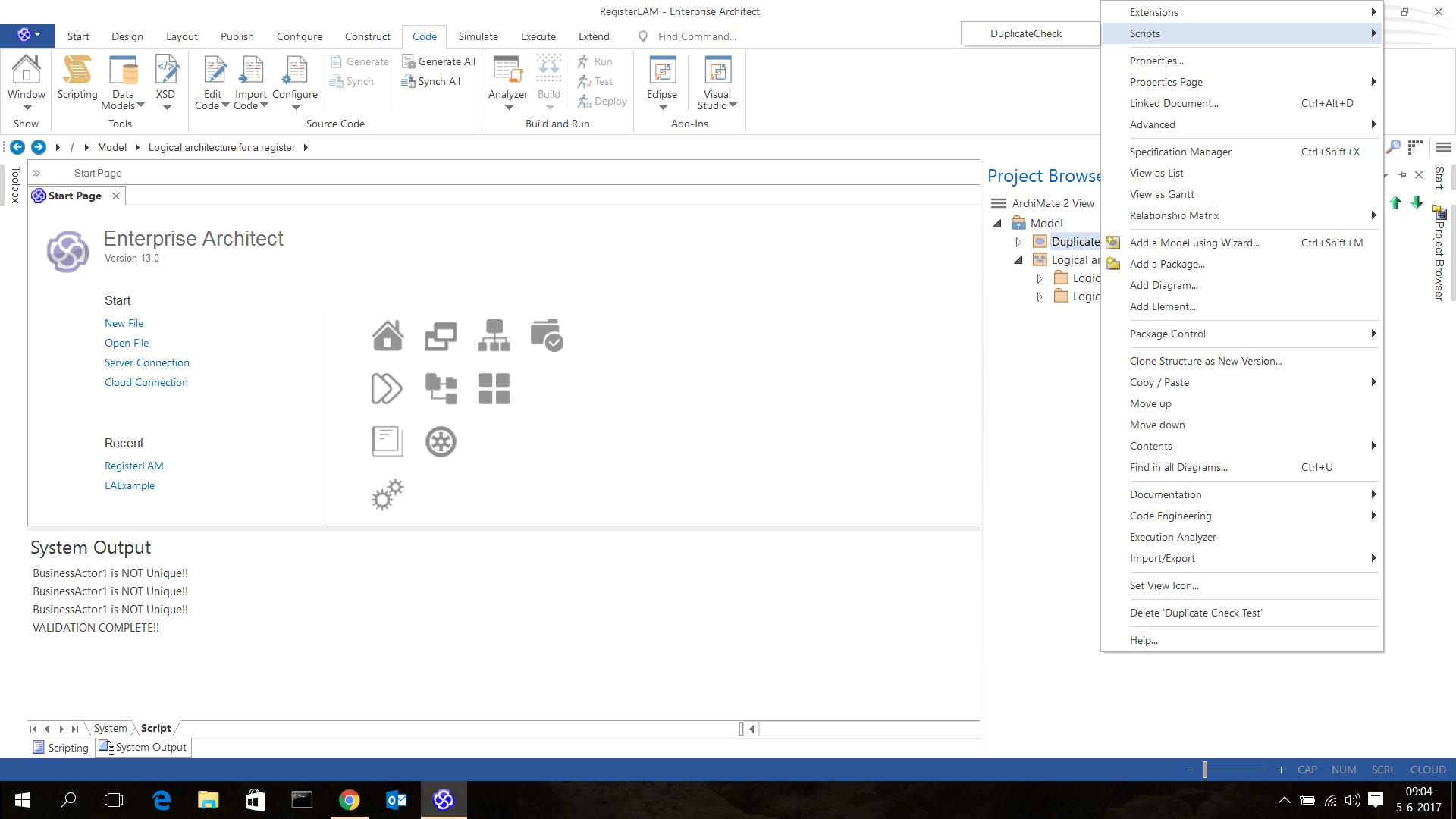This screenshot has width=1456, height=819.
Task: Select Delete 'Duplicate Check Test'
Action: (x=1242, y=613)
